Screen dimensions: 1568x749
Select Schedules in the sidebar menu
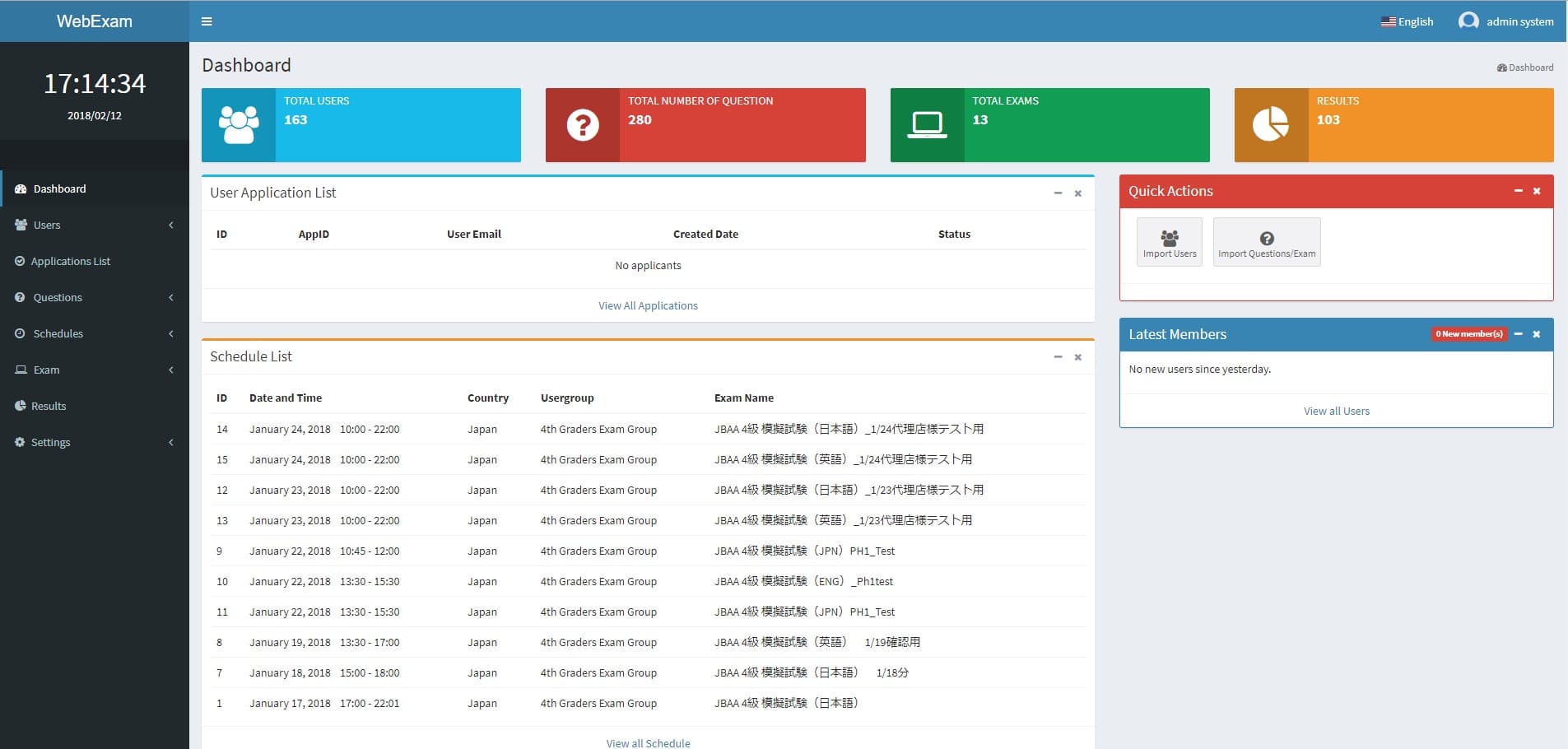95,333
